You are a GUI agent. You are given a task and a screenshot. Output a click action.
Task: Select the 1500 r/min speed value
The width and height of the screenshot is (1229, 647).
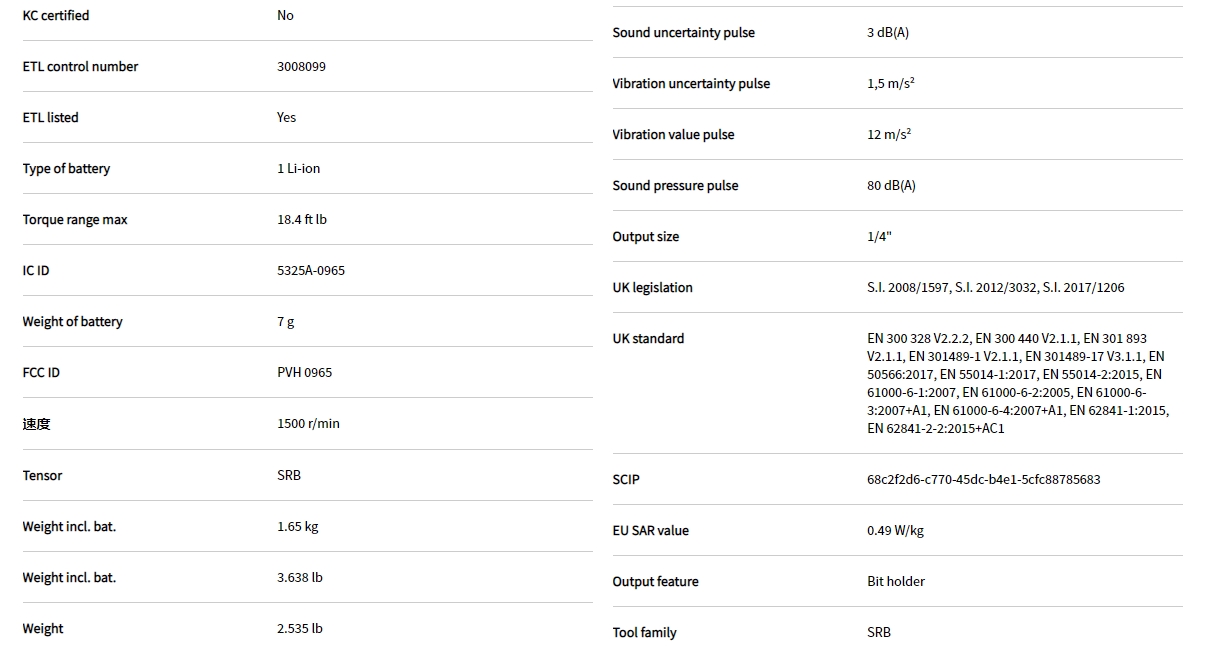(308, 424)
